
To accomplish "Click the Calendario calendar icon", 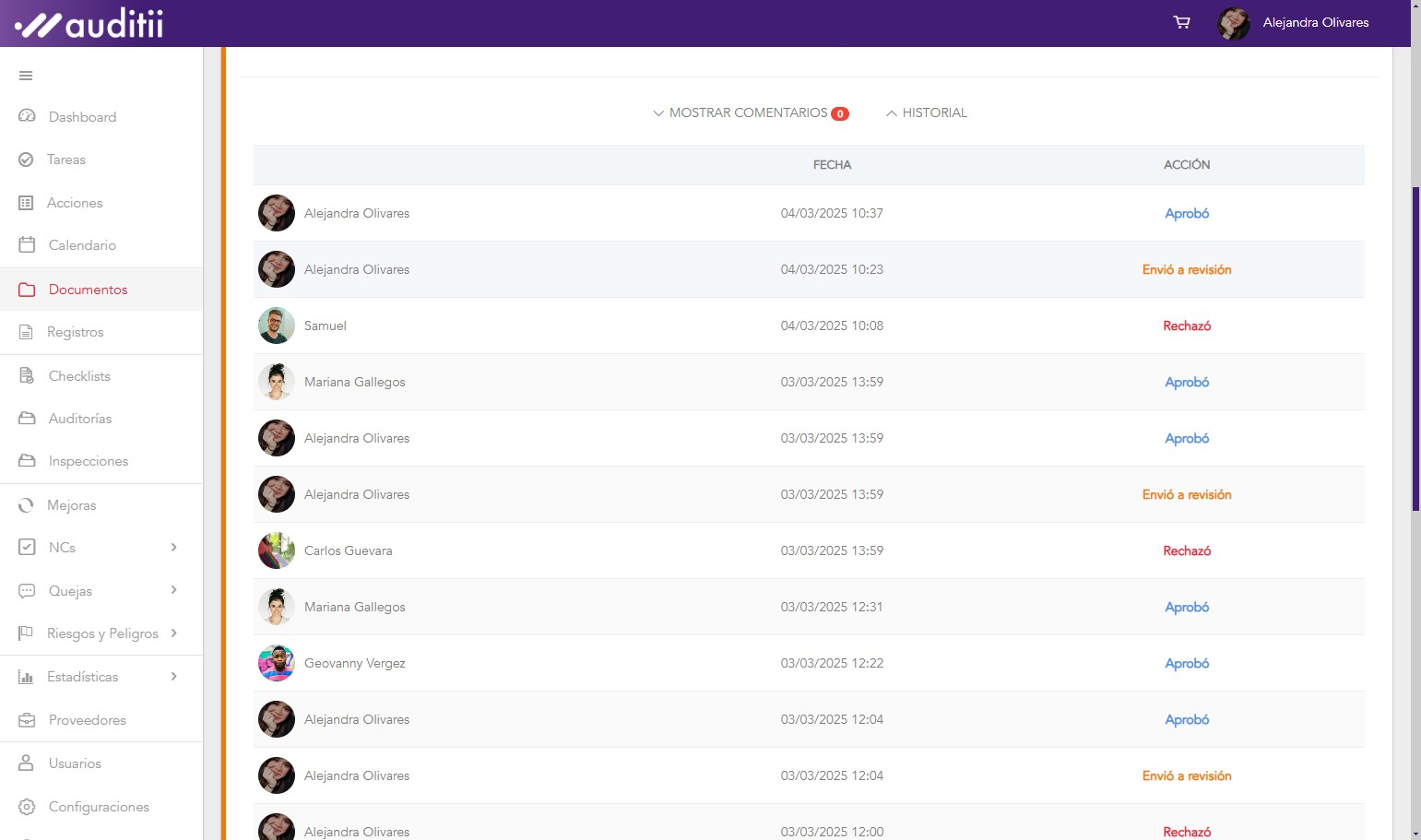I will click(x=27, y=245).
